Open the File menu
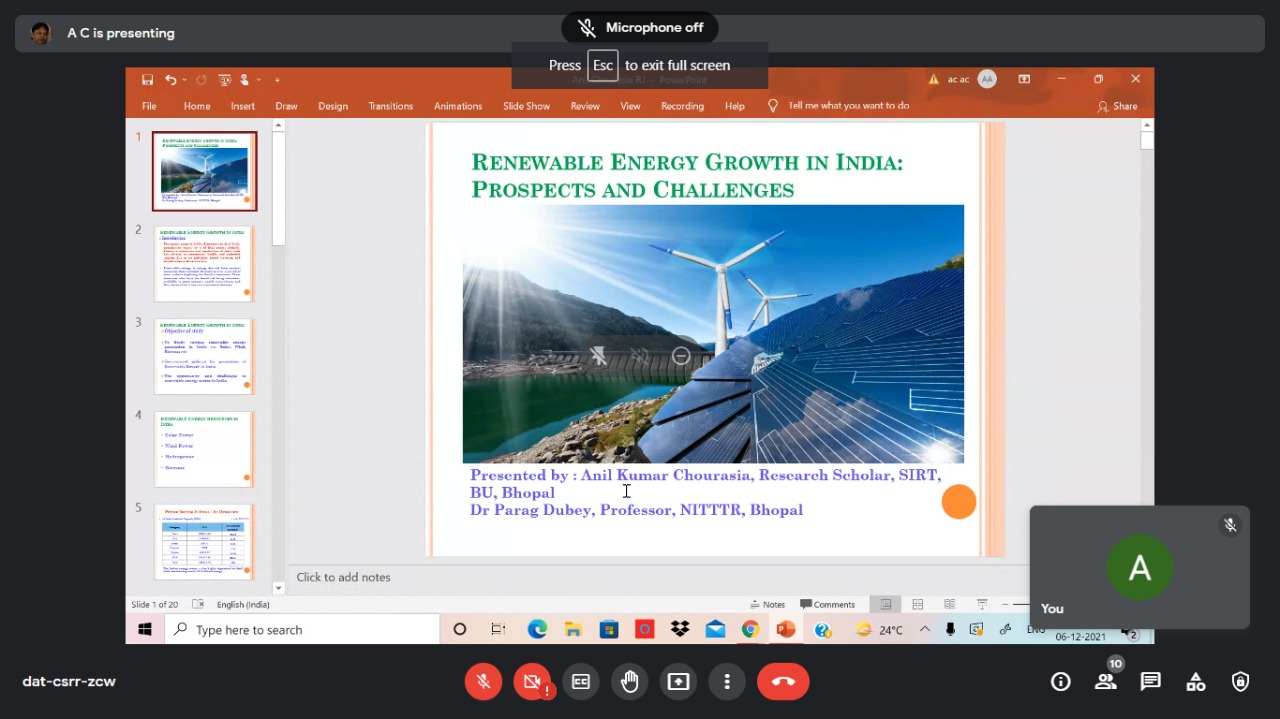 pyautogui.click(x=149, y=106)
